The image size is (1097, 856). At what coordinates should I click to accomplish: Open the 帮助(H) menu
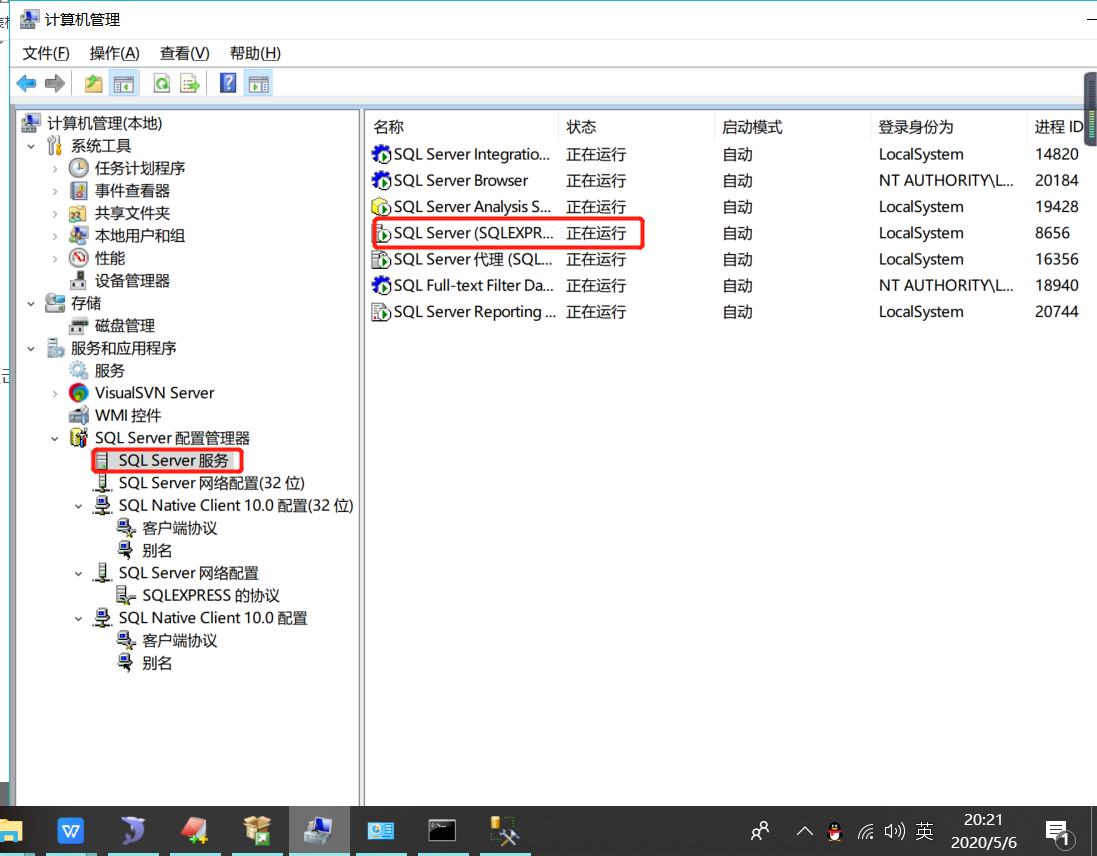tap(255, 53)
